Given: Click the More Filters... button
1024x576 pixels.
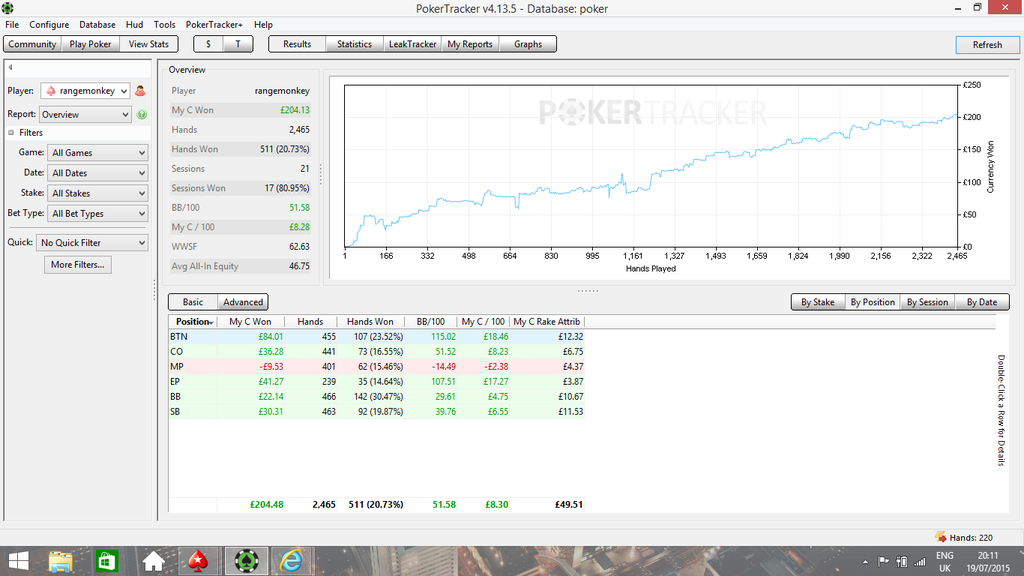Looking at the screenshot, I should click(78, 264).
